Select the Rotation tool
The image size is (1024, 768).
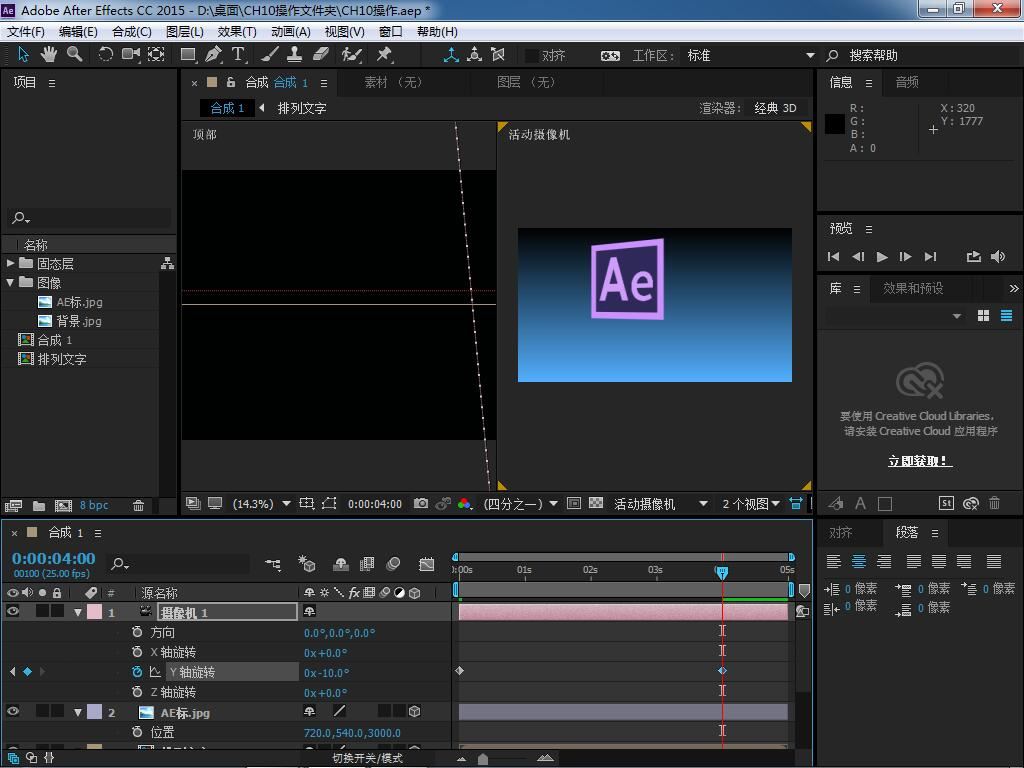105,55
